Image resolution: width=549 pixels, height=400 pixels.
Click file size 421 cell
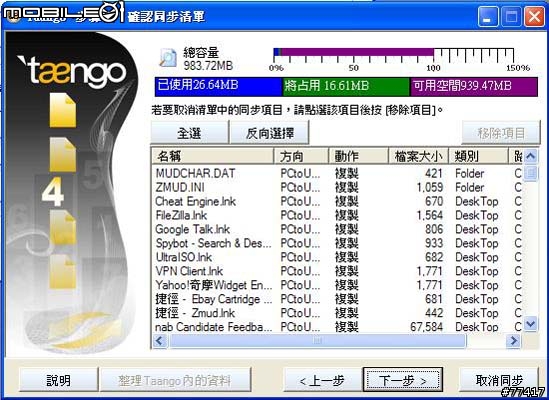(434, 173)
